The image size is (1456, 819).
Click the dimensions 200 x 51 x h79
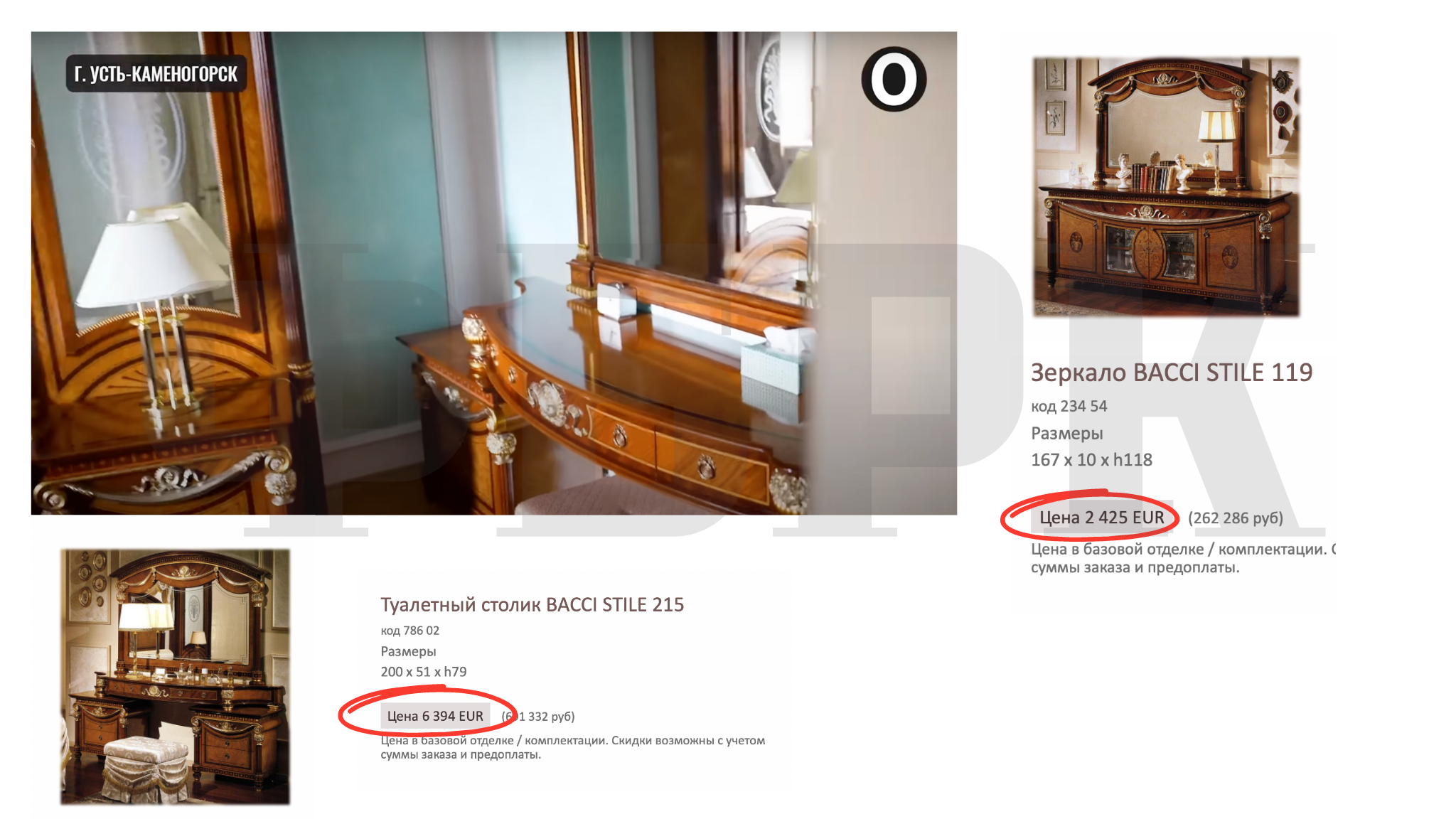pos(424,672)
